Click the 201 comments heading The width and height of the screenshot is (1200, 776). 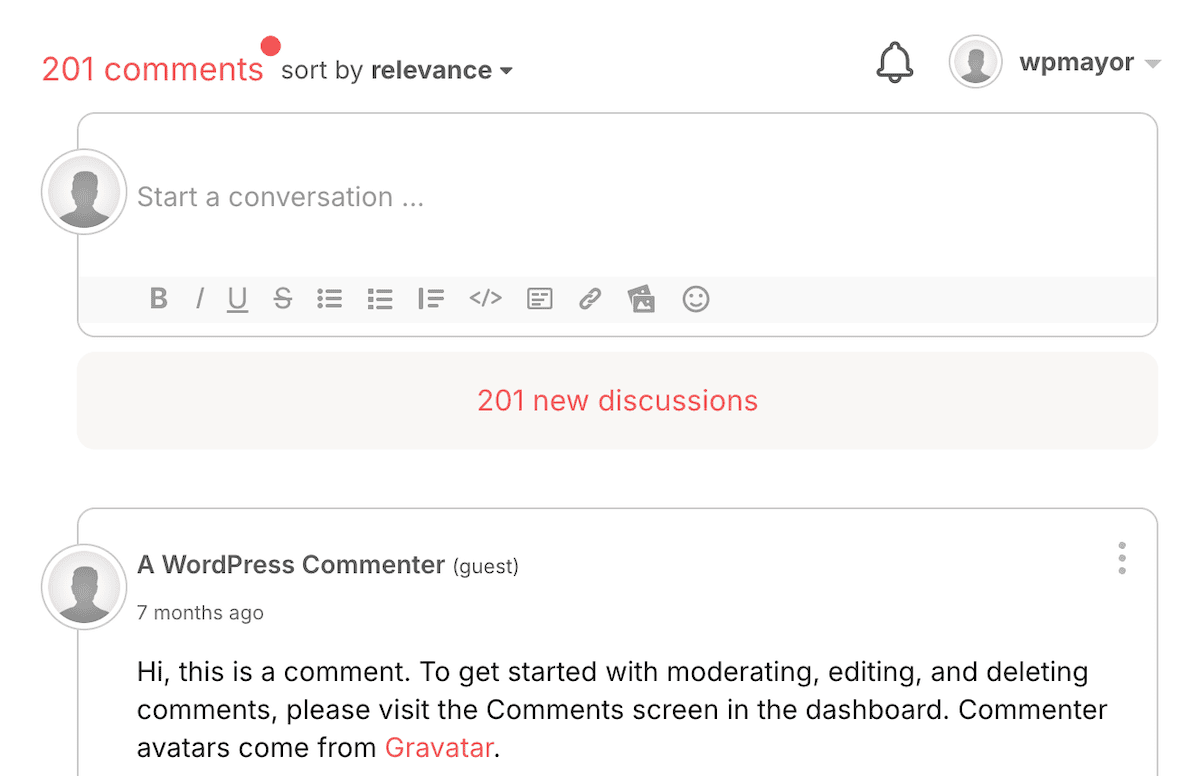coord(152,70)
